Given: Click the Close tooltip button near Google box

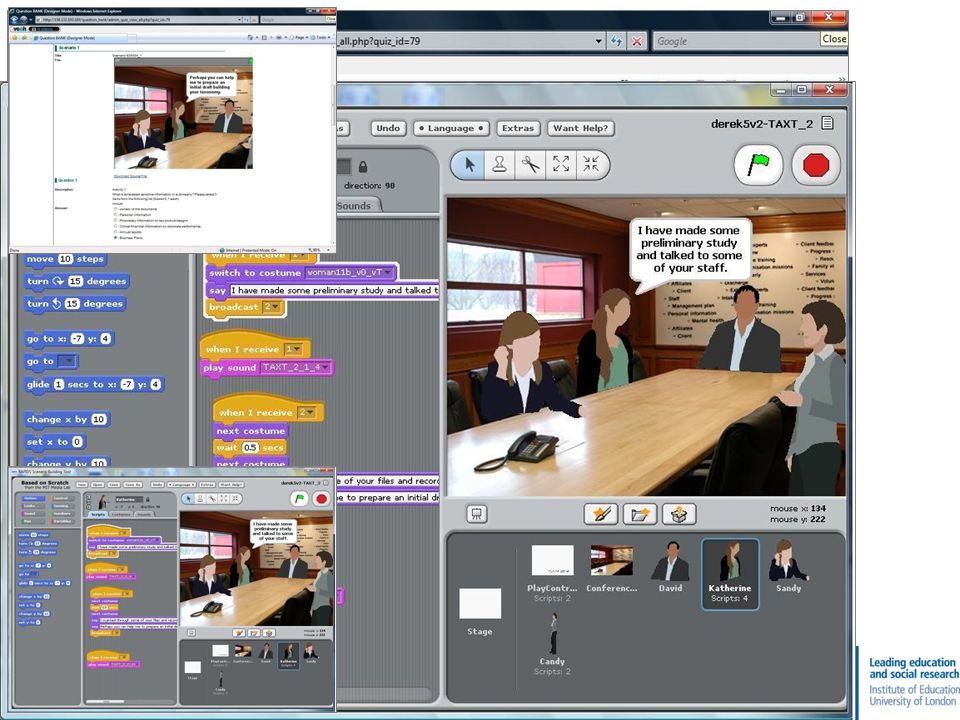Looking at the screenshot, I should [834, 39].
